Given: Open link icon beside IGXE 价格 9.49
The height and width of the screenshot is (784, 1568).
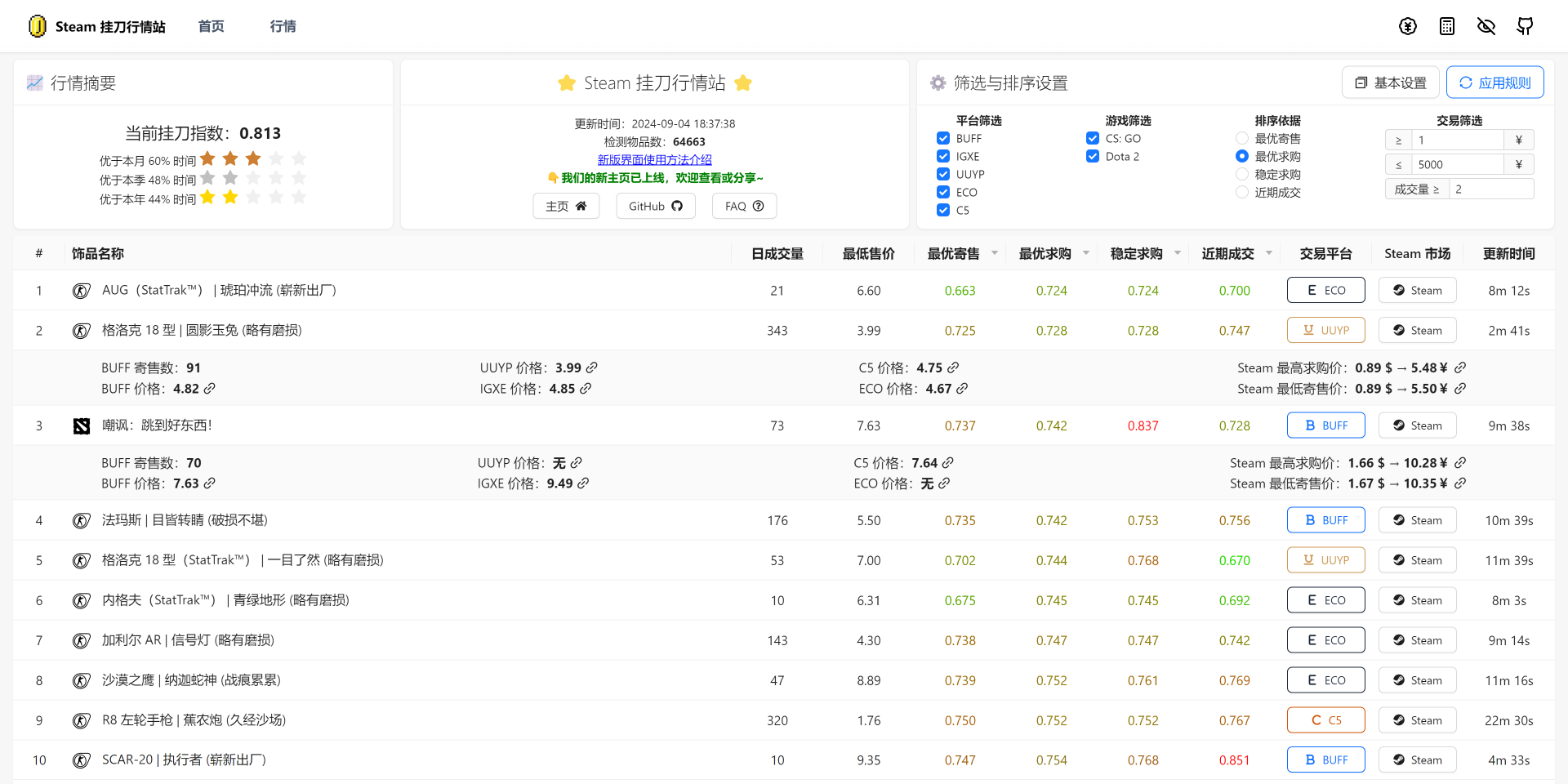Looking at the screenshot, I should point(583,483).
